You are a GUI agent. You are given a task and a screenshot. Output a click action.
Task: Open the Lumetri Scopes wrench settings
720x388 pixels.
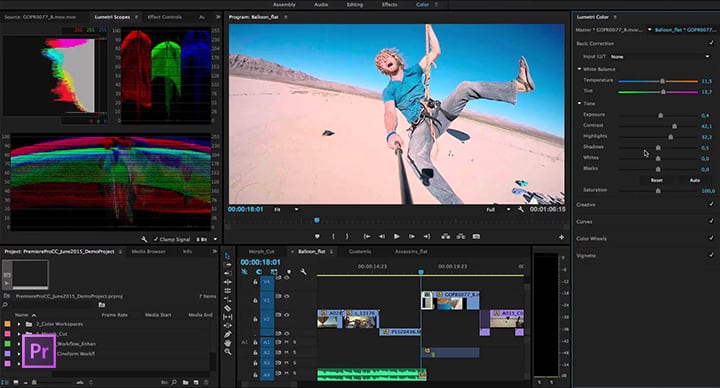[x=144, y=239]
